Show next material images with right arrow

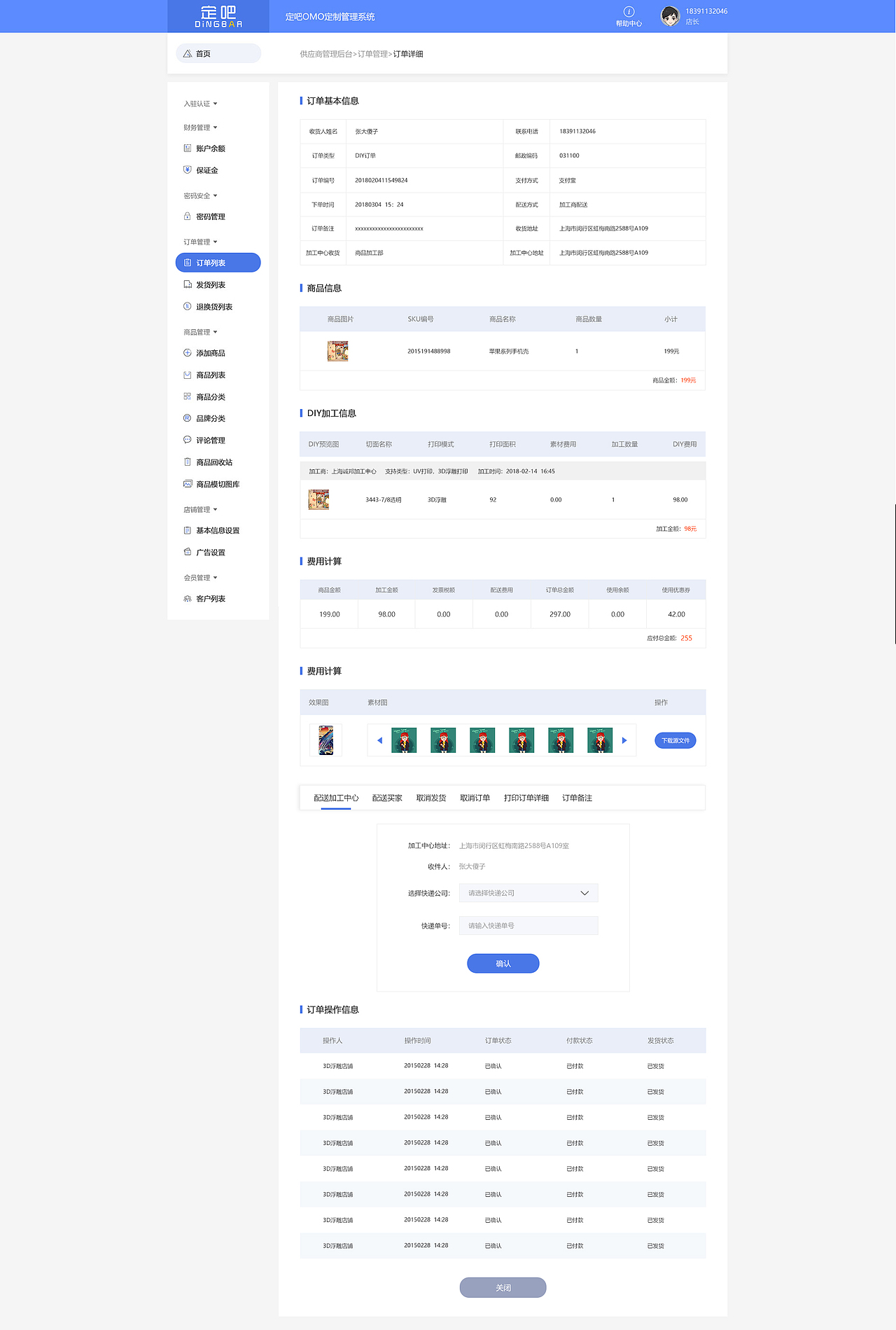(x=624, y=740)
